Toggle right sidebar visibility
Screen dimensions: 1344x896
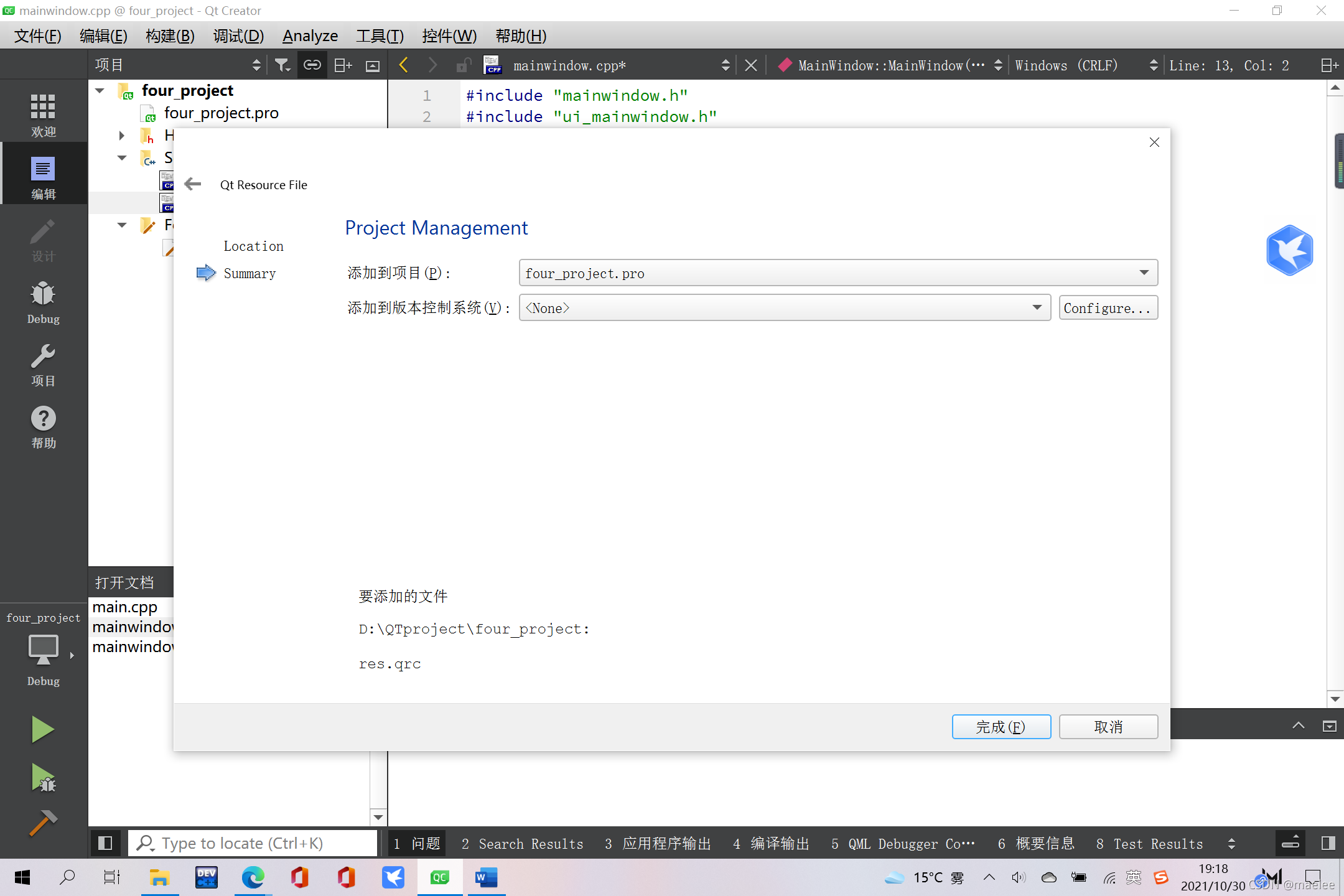point(1328,843)
